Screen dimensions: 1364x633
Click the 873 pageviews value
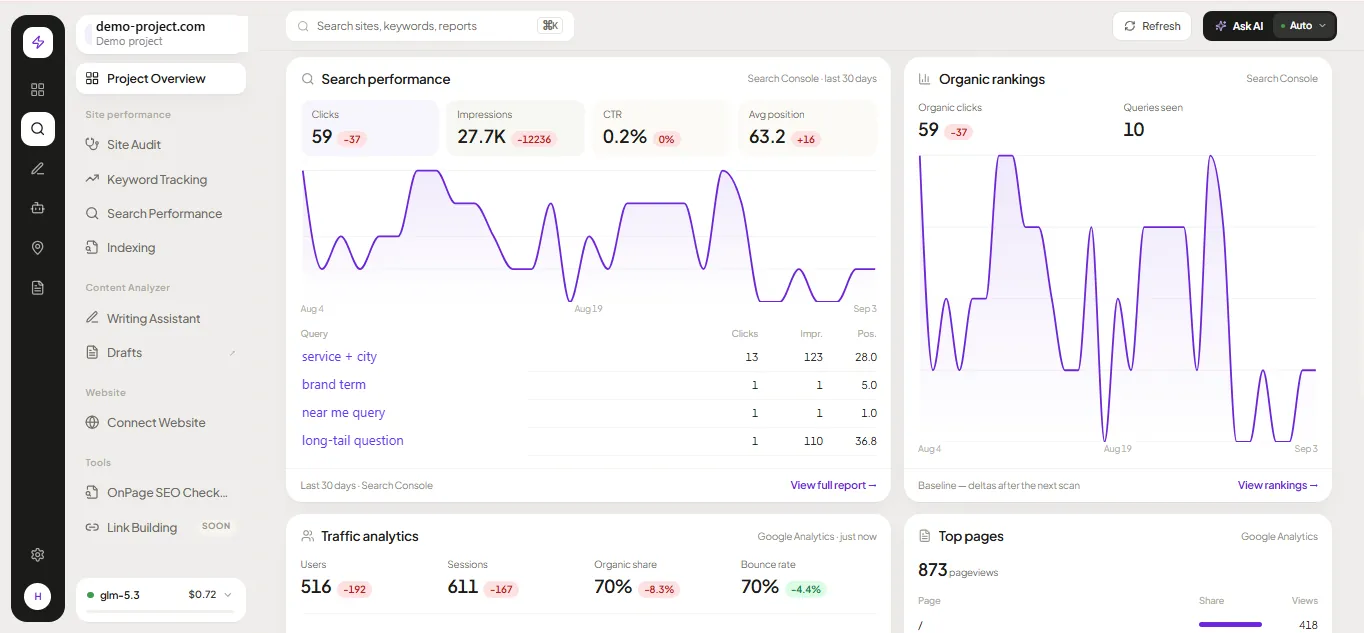(933, 570)
